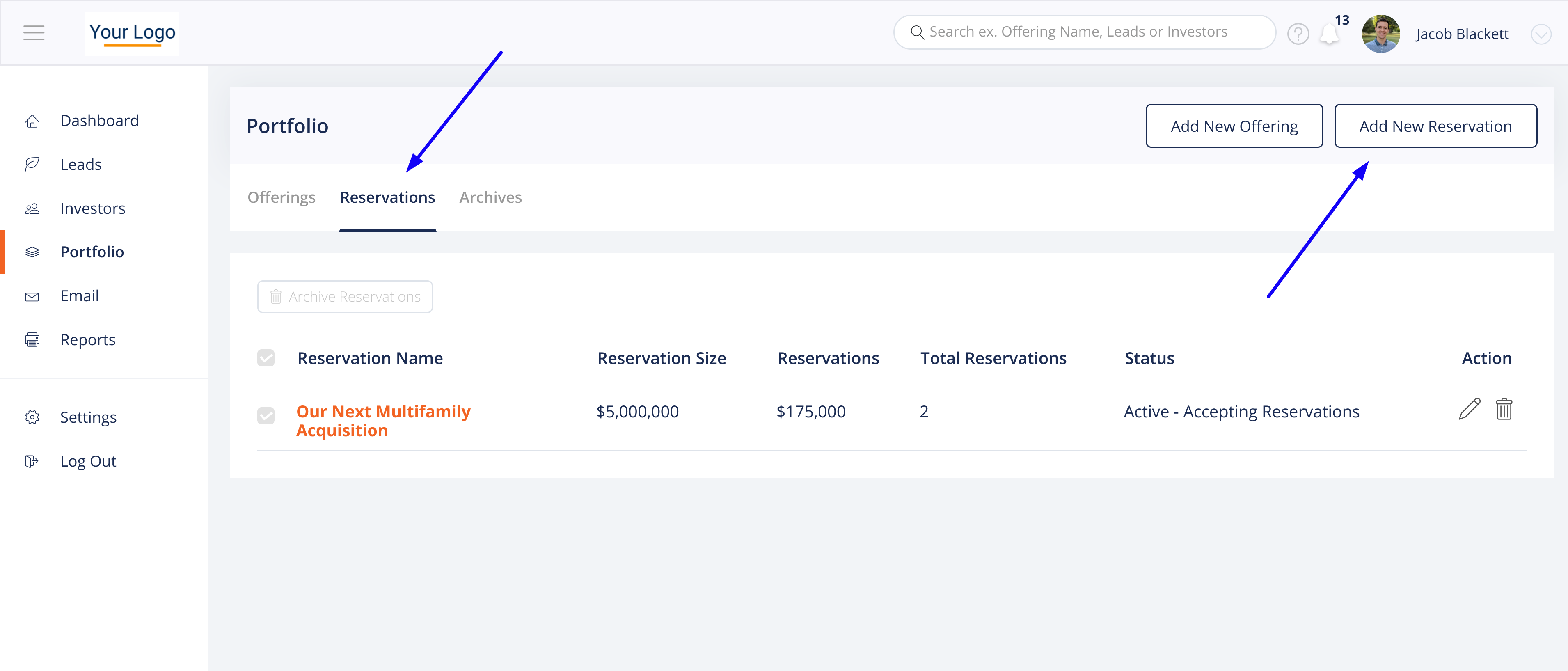Click the Settings gear icon
This screenshot has height=671, width=1568.
pyautogui.click(x=32, y=417)
